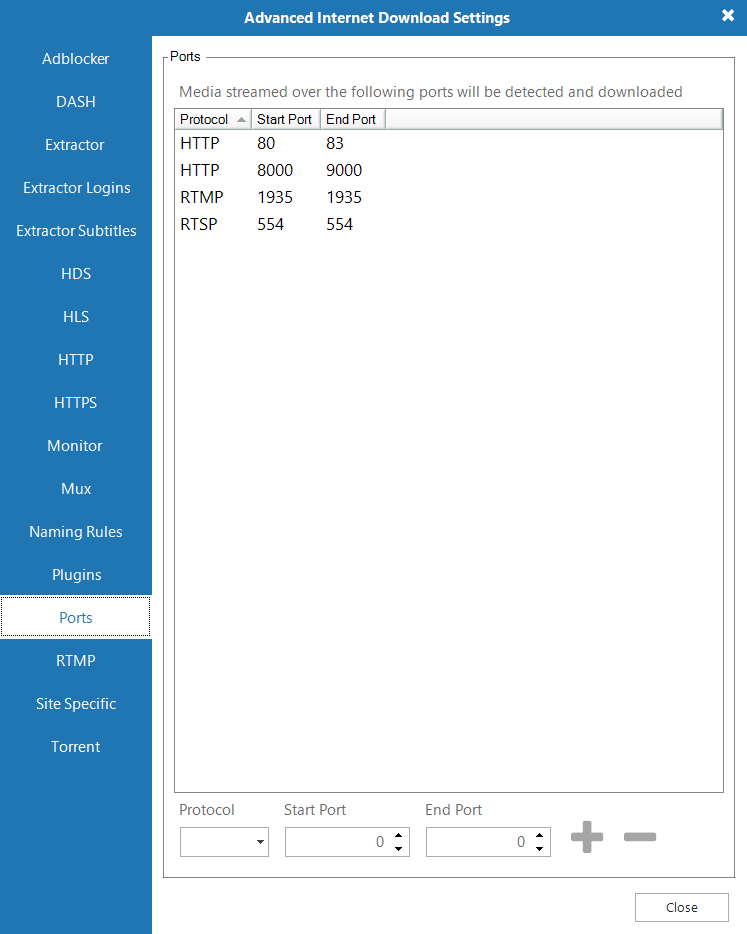Switch to the HLS tab
The height and width of the screenshot is (934, 747).
click(76, 316)
